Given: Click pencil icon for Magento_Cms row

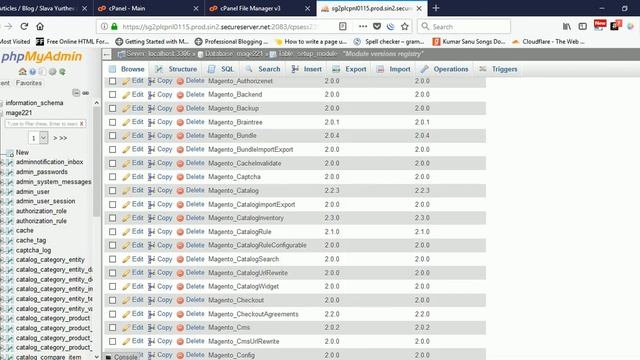Looking at the screenshot, I should pyautogui.click(x=126, y=328).
